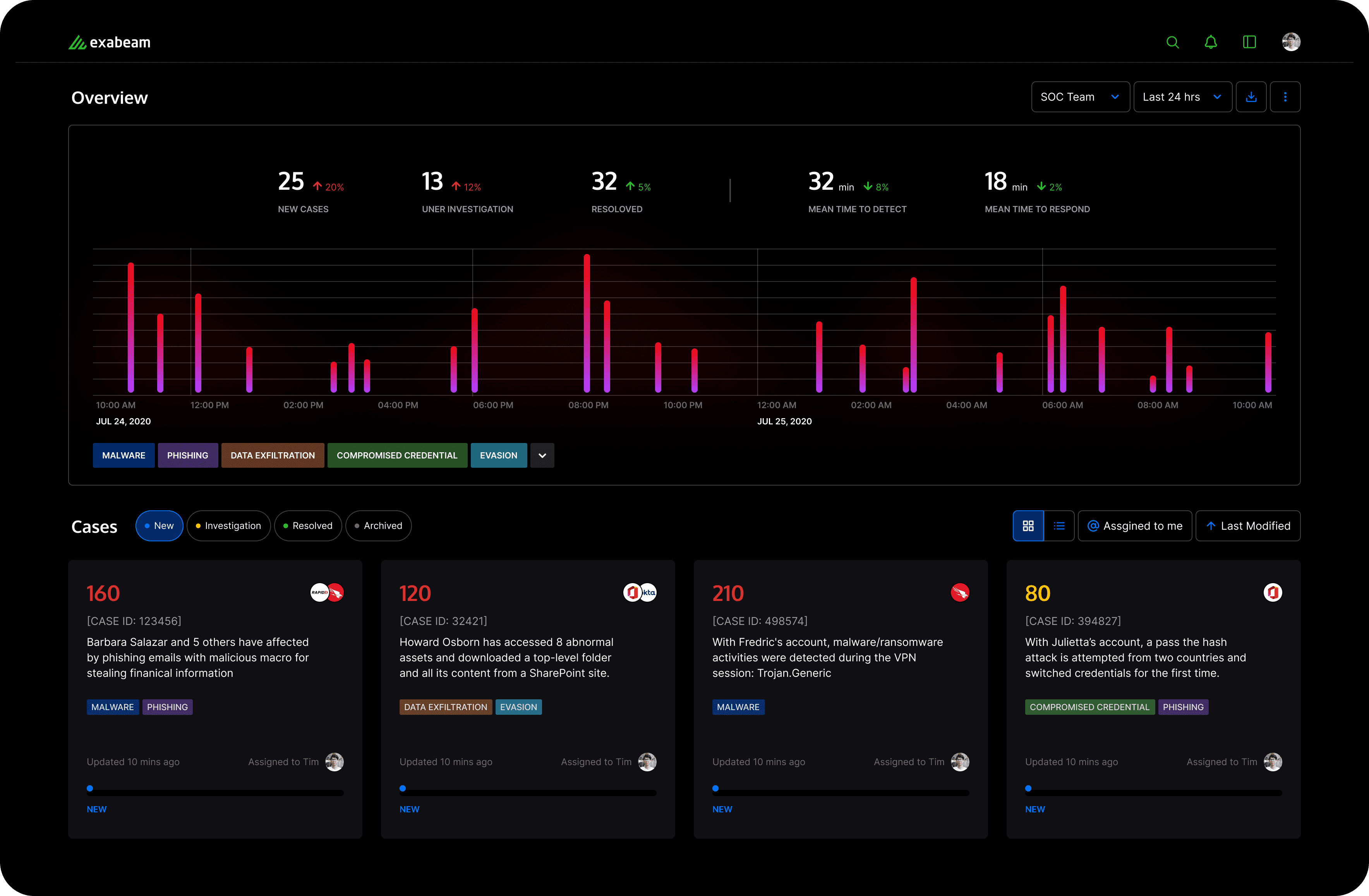Open the user profile avatar

(x=1291, y=42)
